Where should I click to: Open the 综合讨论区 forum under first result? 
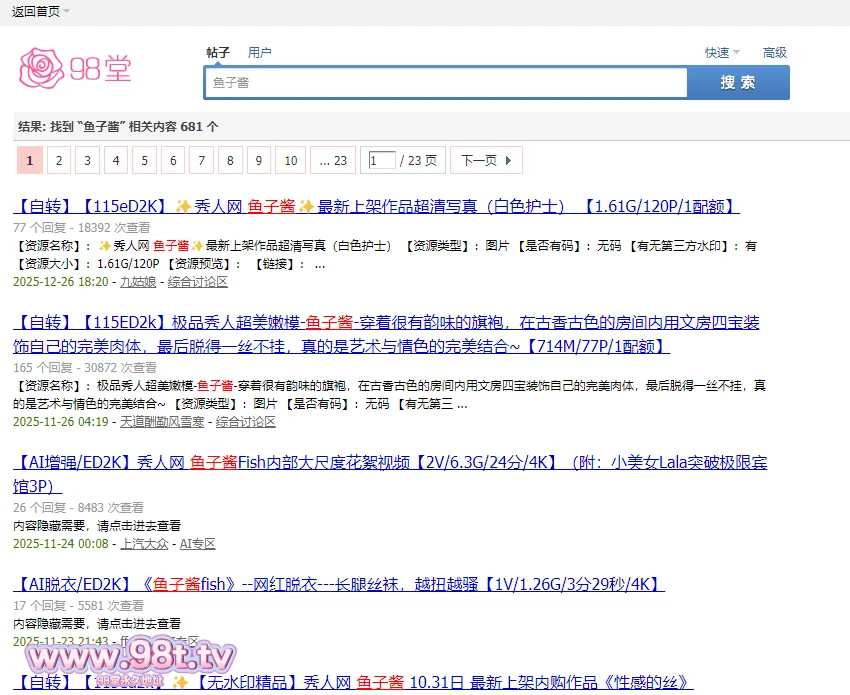pos(198,282)
